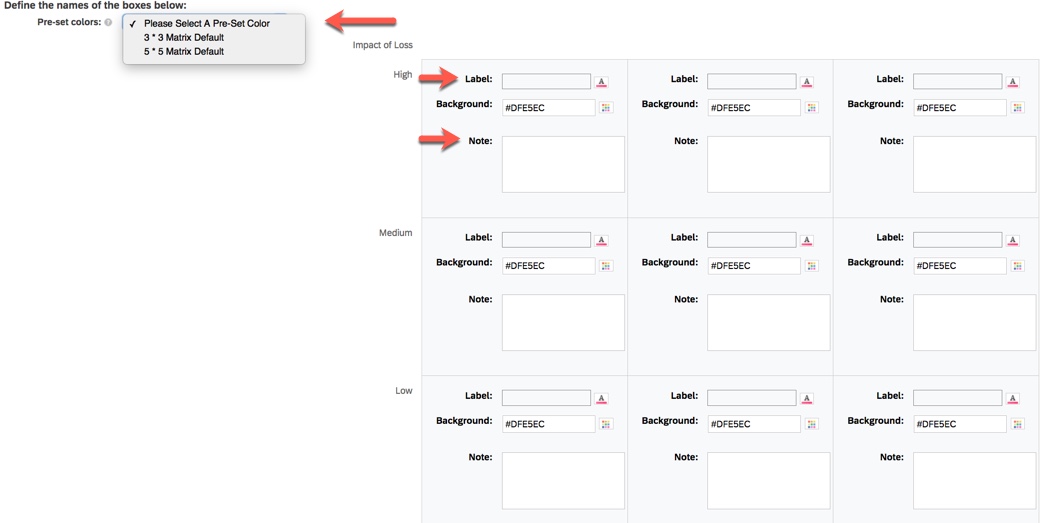Viewport: 1059px width, 523px height.
Task: Open label font color icon, High row middle cell
Action: click(x=807, y=82)
